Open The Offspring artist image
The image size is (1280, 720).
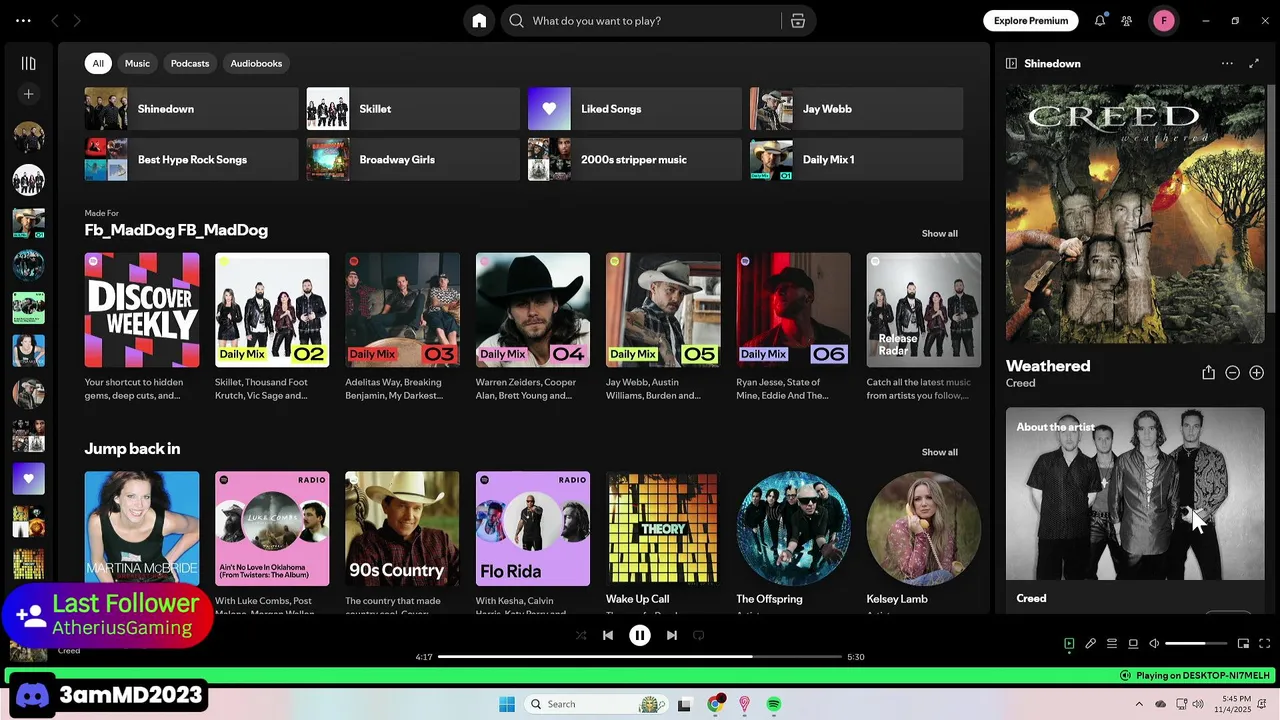[793, 529]
